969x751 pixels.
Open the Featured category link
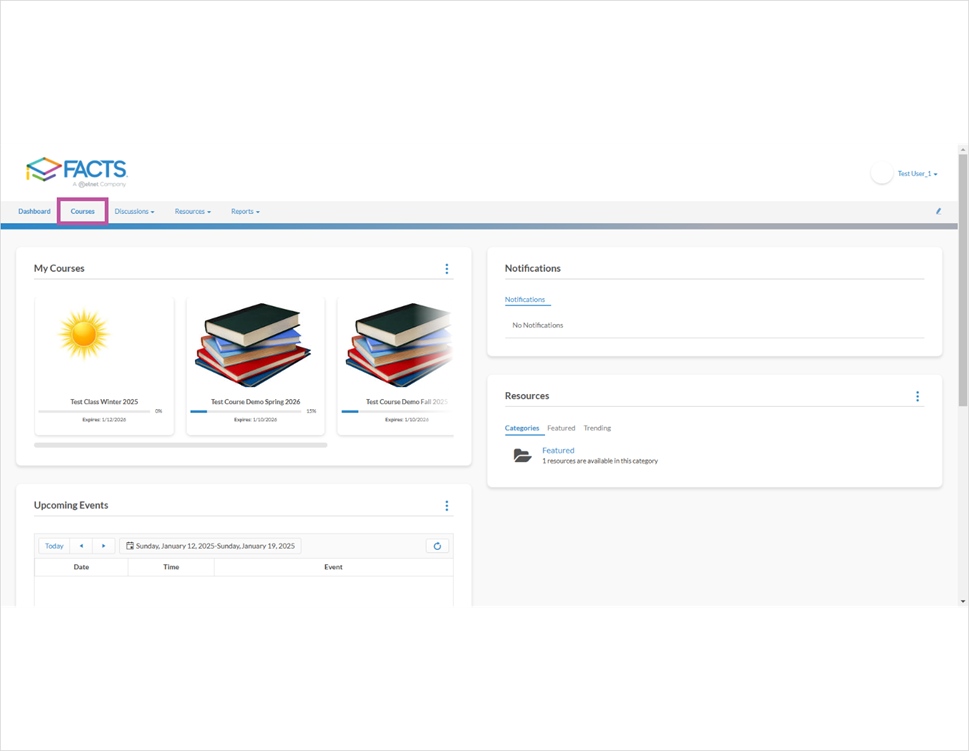(x=558, y=450)
